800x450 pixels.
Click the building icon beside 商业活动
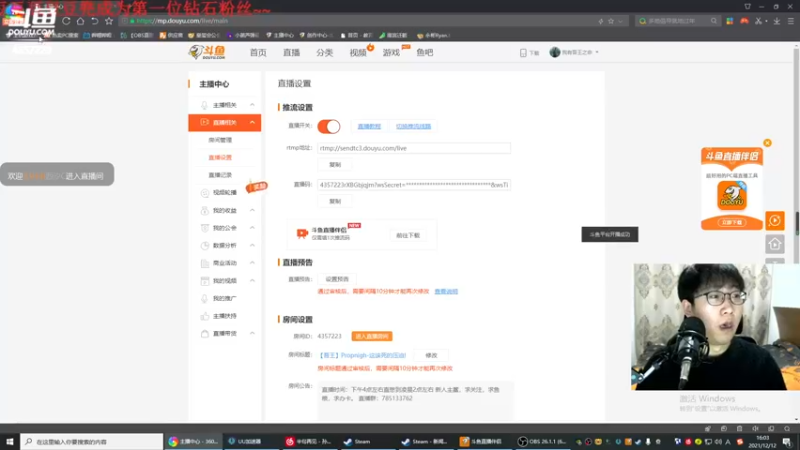[205, 263]
